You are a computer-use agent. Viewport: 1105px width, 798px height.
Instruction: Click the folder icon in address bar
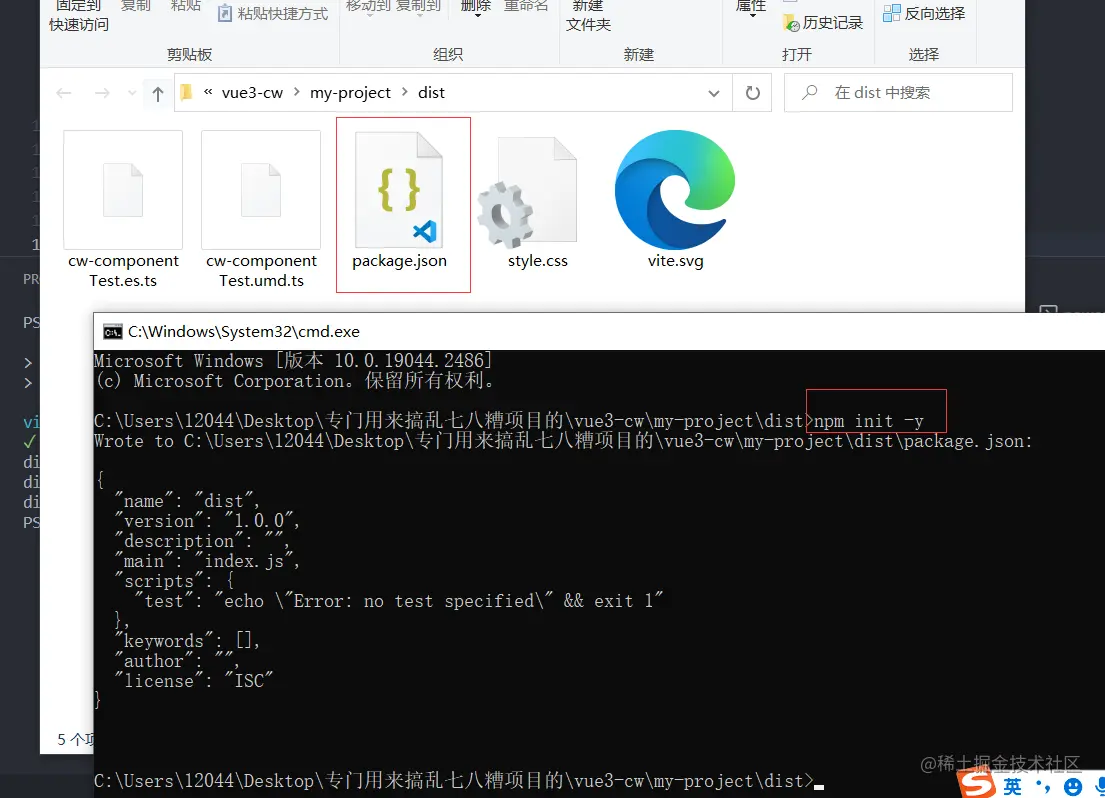[186, 92]
